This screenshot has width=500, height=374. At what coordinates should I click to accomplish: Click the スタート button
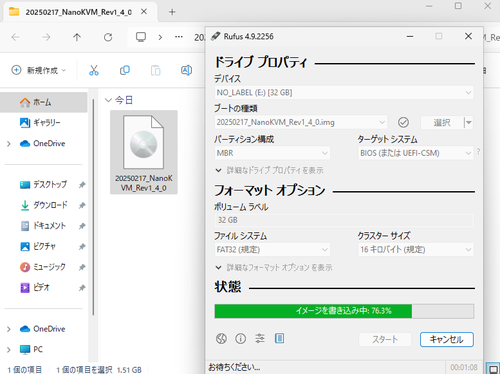385,339
